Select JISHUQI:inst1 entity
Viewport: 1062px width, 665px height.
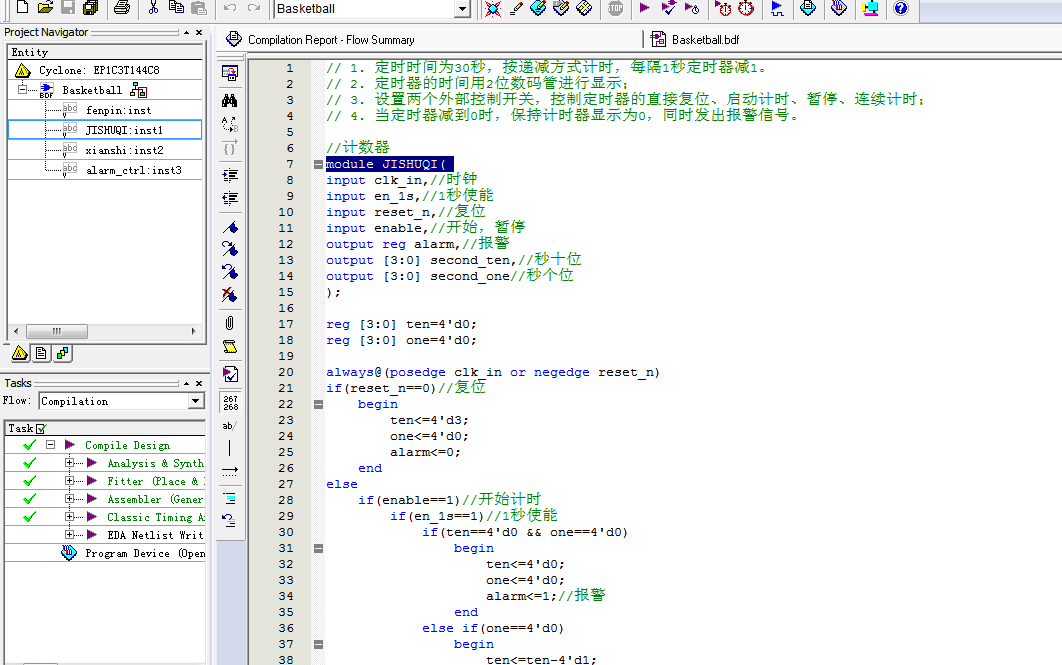point(124,130)
